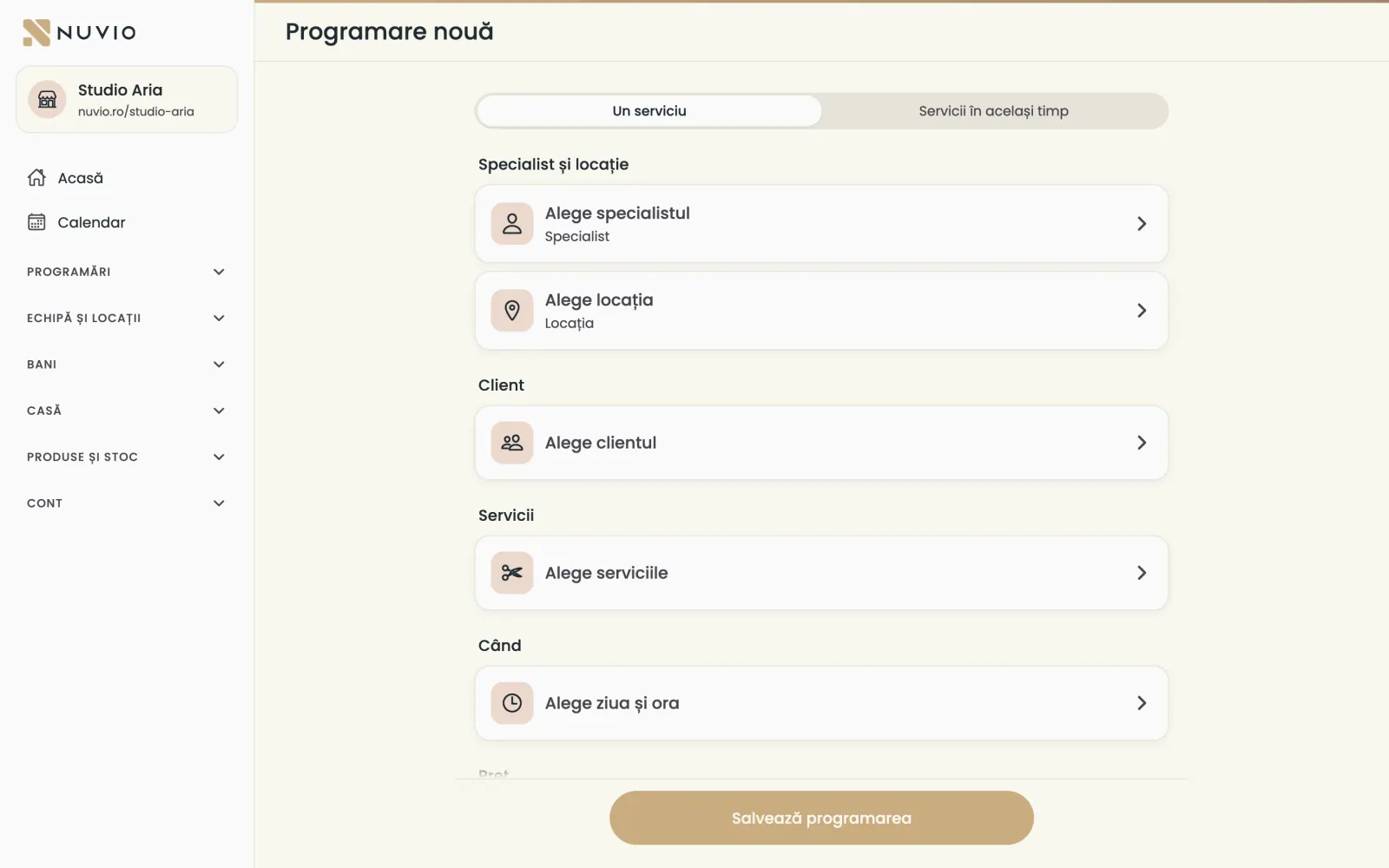The image size is (1389, 868).
Task: Click the Acasă home icon
Action: pos(36,178)
